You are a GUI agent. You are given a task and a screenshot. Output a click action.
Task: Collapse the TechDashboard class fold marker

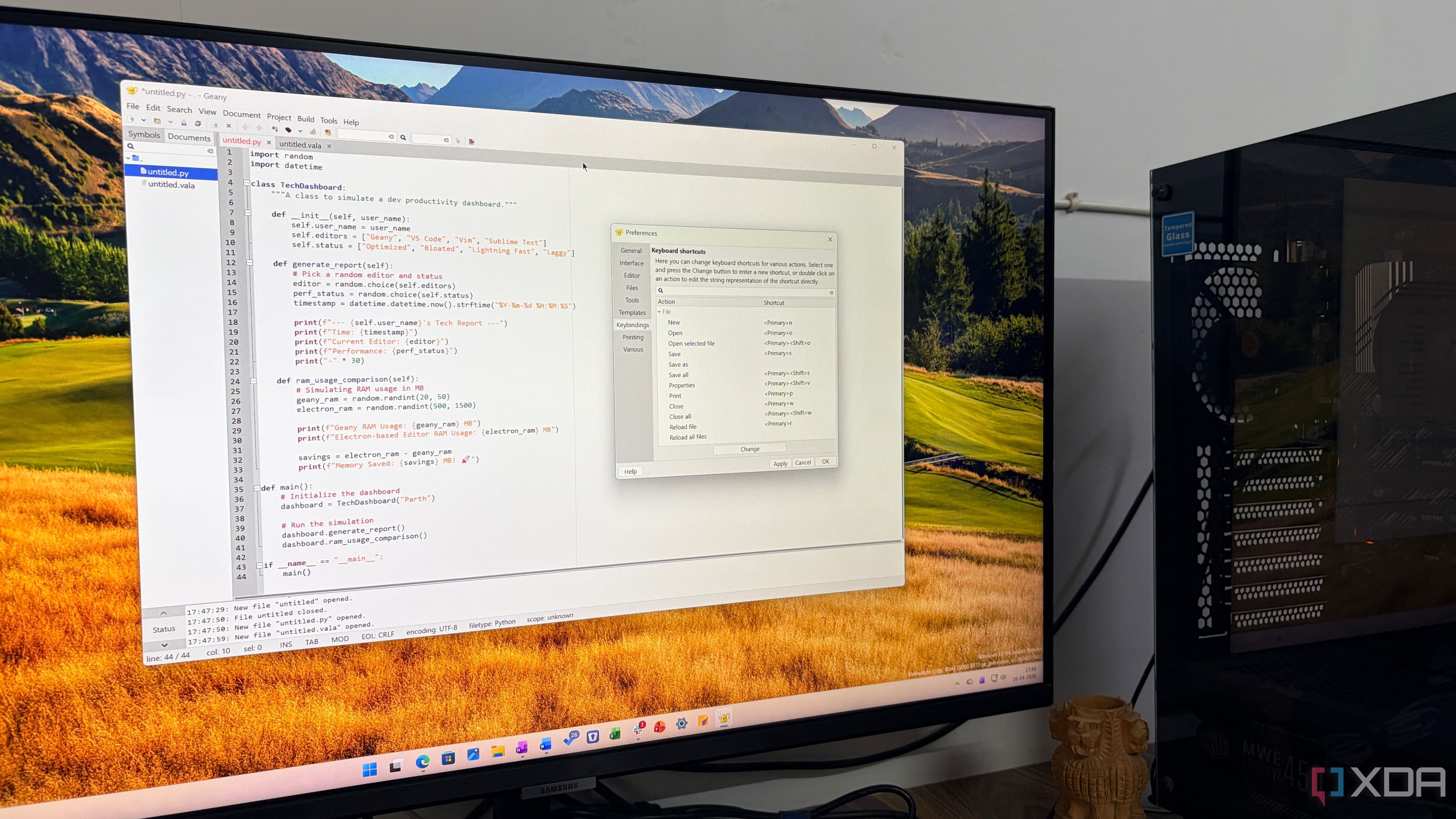[246, 182]
